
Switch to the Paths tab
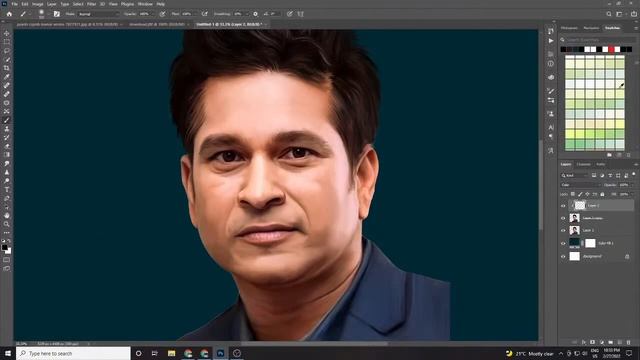coord(600,164)
